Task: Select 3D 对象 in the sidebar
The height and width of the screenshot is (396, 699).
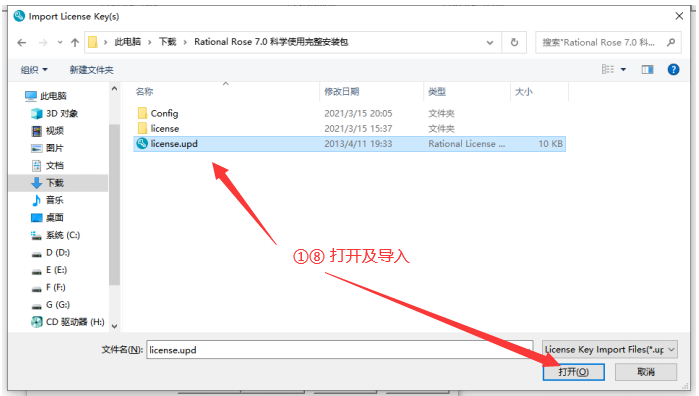Action: [x=55, y=113]
